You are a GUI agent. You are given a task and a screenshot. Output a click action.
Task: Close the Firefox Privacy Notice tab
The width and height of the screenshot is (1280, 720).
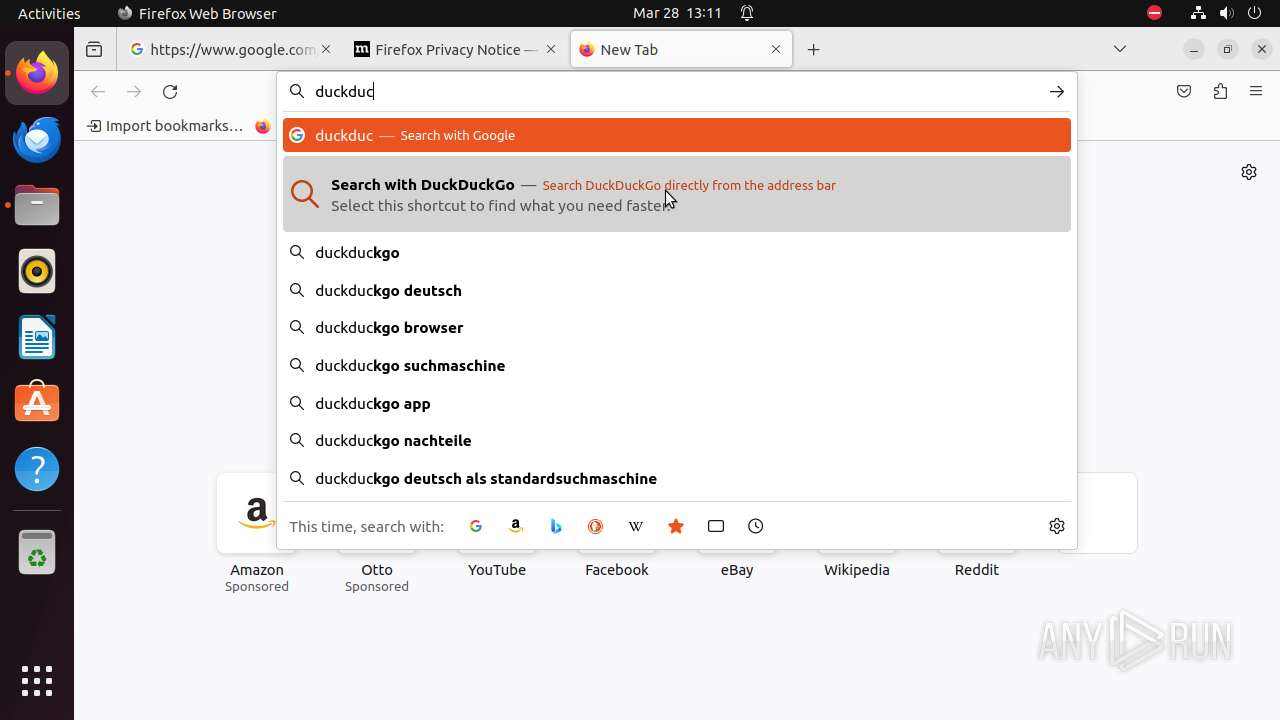coord(551,49)
